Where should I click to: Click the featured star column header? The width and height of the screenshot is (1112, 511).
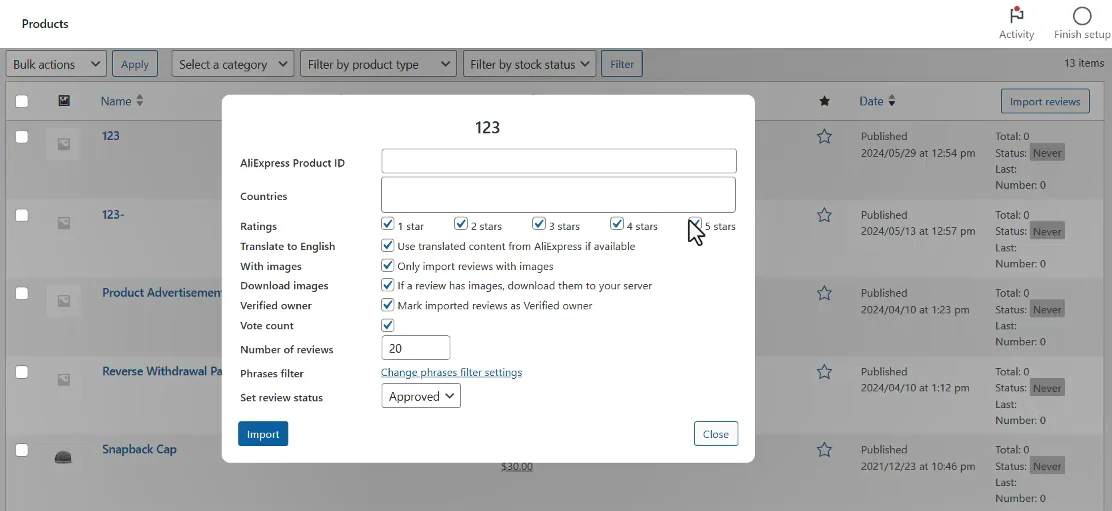[x=824, y=101]
